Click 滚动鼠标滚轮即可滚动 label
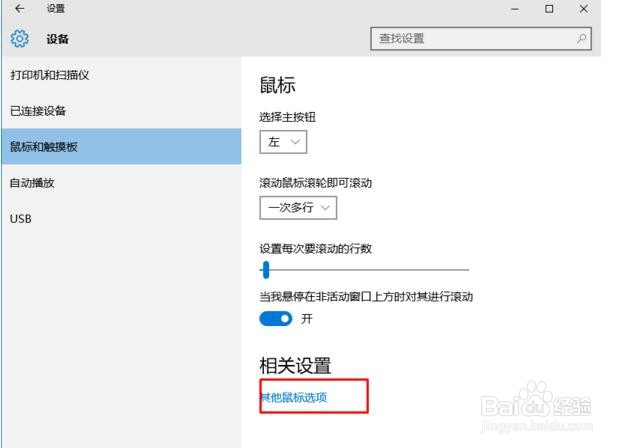Screen dimensions: 627x448 point(315,183)
